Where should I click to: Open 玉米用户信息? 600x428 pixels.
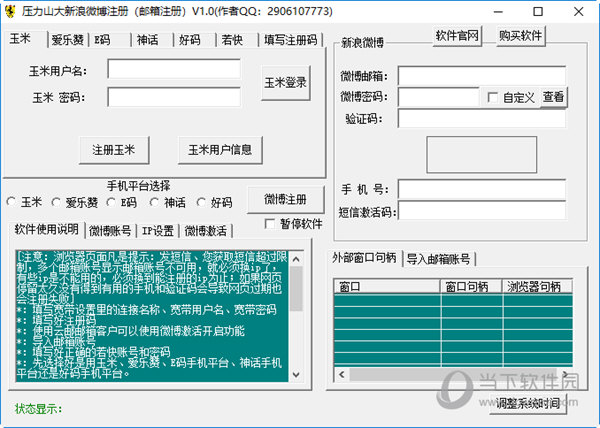pyautogui.click(x=220, y=150)
